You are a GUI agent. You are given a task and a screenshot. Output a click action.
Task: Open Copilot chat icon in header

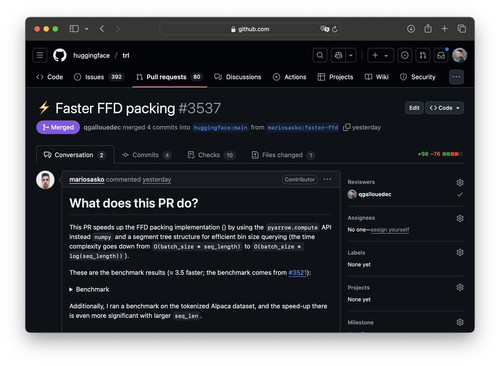(338, 55)
